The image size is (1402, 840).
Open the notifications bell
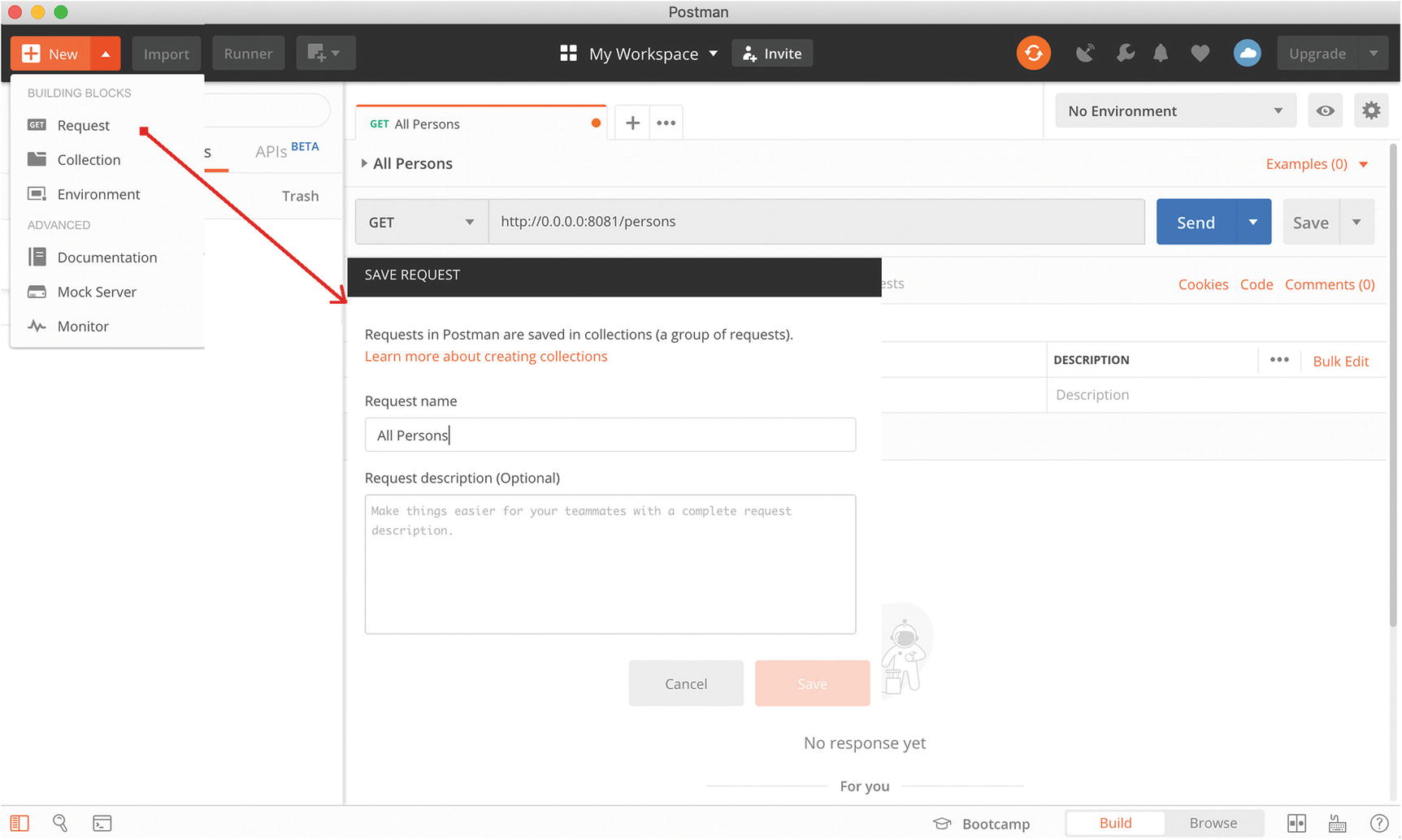pyautogui.click(x=1161, y=54)
